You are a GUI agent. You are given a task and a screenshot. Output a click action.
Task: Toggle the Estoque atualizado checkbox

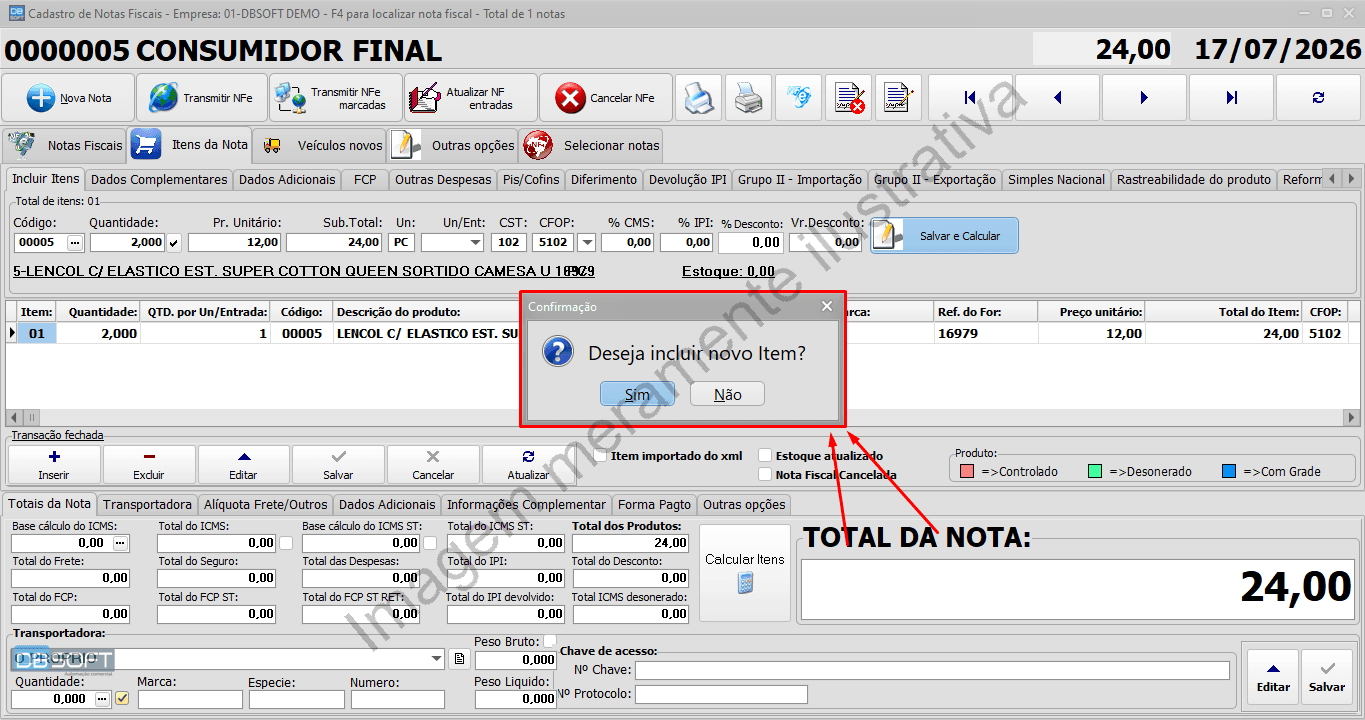[x=765, y=456]
